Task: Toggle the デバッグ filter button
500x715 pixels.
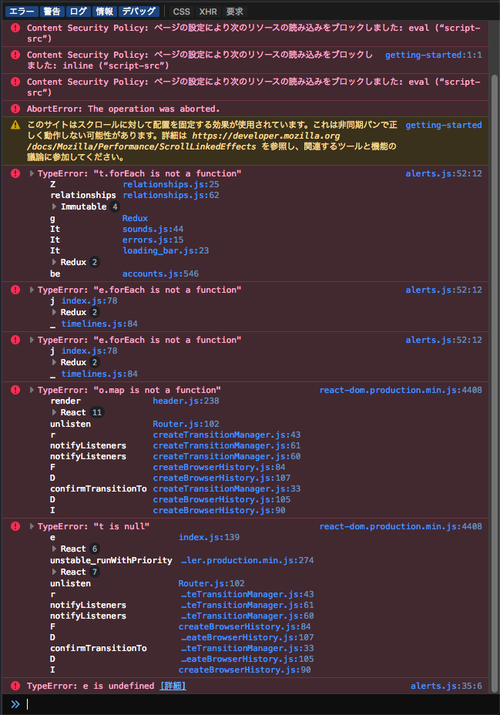Action: 139,11
